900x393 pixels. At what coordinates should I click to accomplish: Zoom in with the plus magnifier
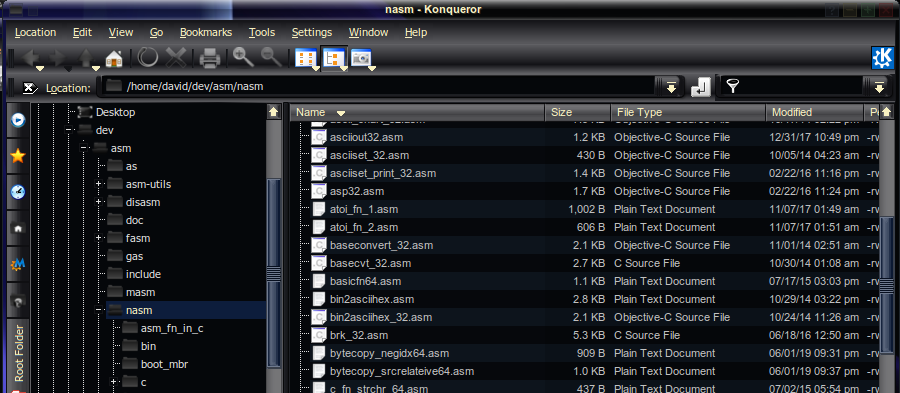243,57
